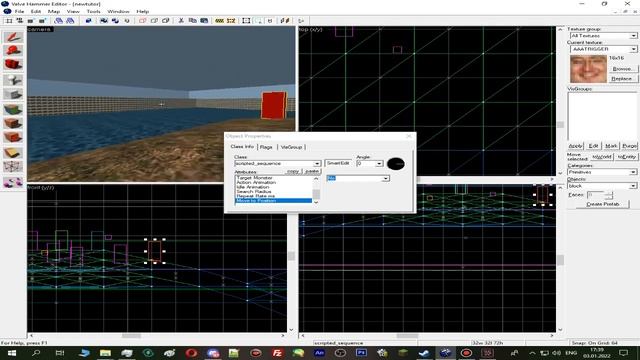This screenshot has height=360, width=640.
Task: Switch to the VisGroup tab
Action: point(291,147)
